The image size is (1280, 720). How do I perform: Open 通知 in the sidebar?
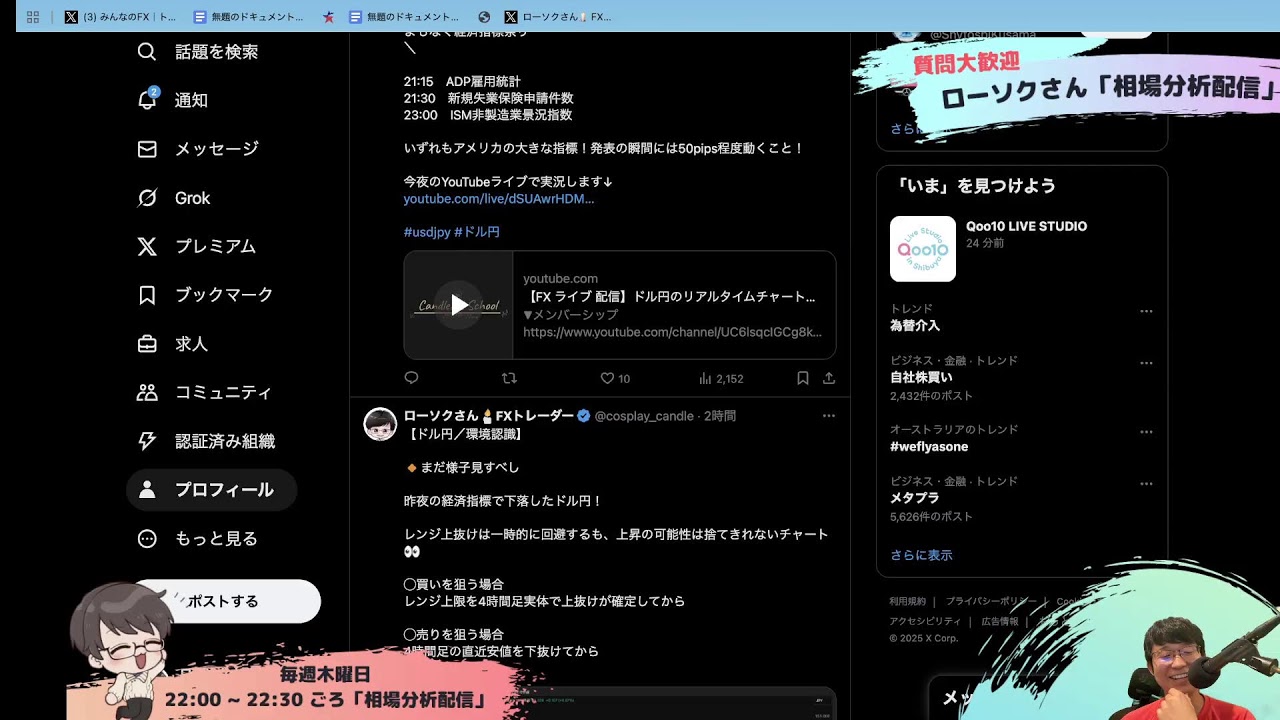coord(191,100)
